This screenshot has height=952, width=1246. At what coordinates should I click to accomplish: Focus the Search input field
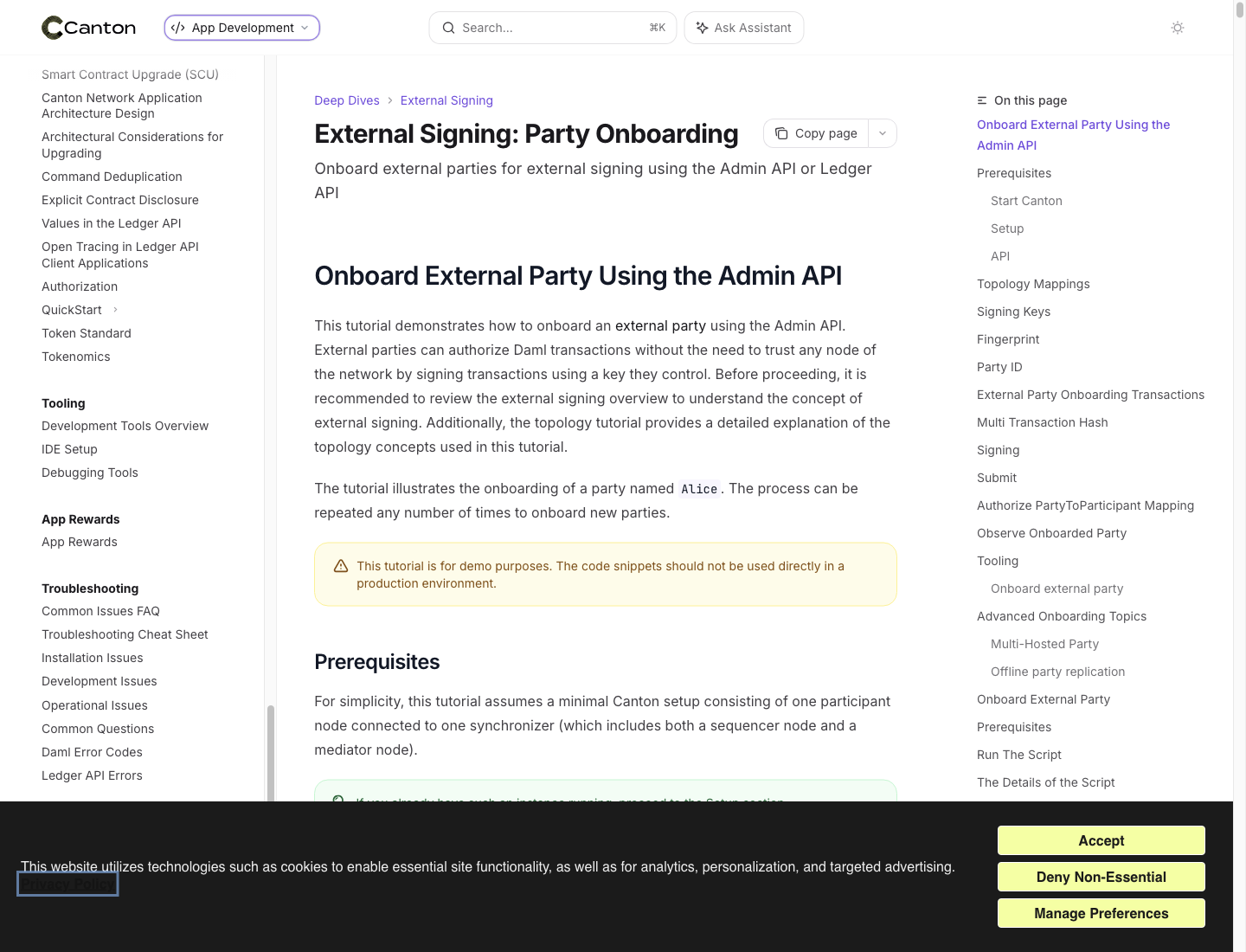click(x=553, y=28)
